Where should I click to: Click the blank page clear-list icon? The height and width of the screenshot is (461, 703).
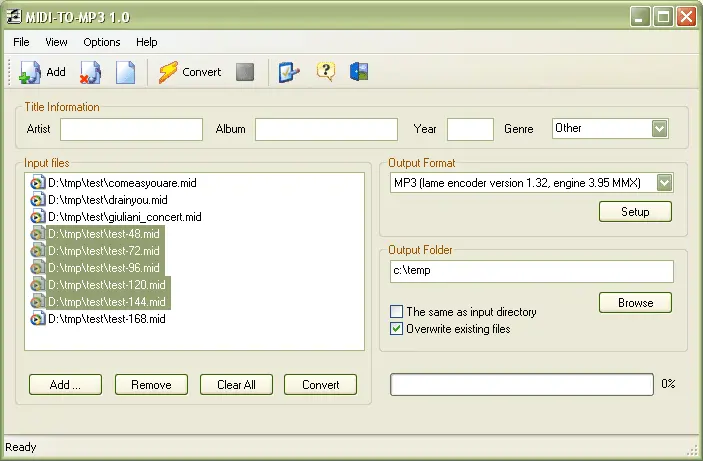[125, 72]
